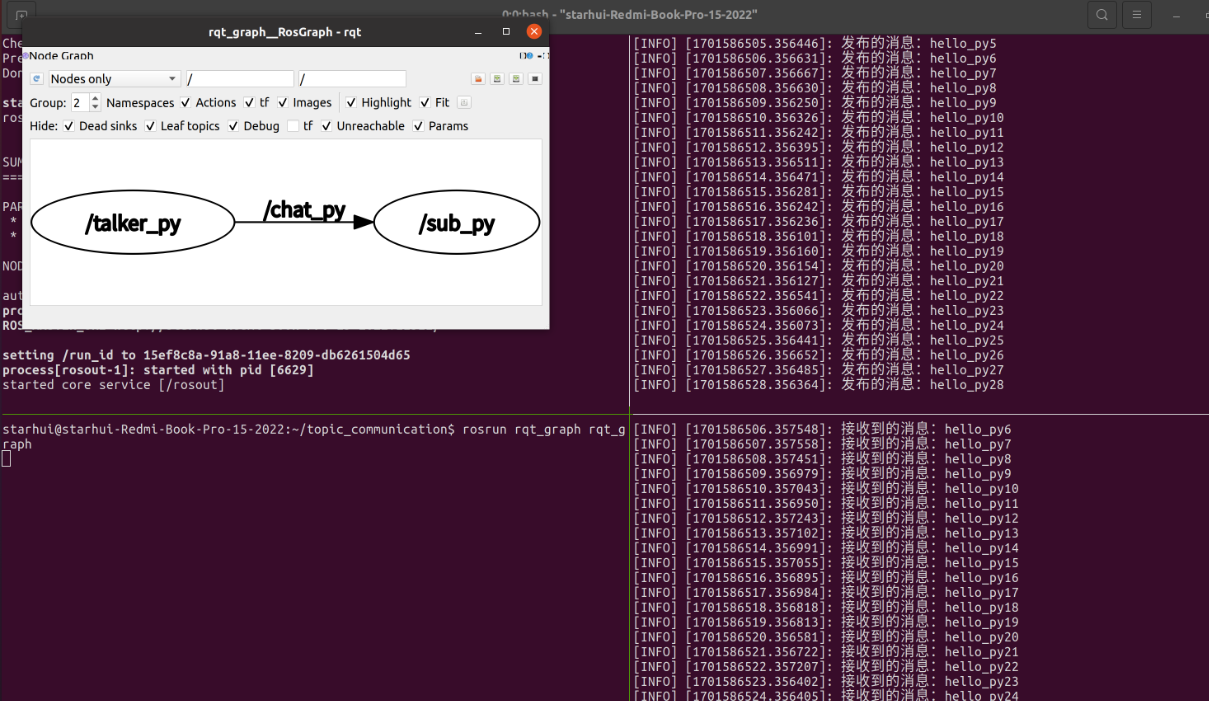The height and width of the screenshot is (701, 1209).
Task: Toggle the Actions grouping checkbox
Action: tap(186, 102)
